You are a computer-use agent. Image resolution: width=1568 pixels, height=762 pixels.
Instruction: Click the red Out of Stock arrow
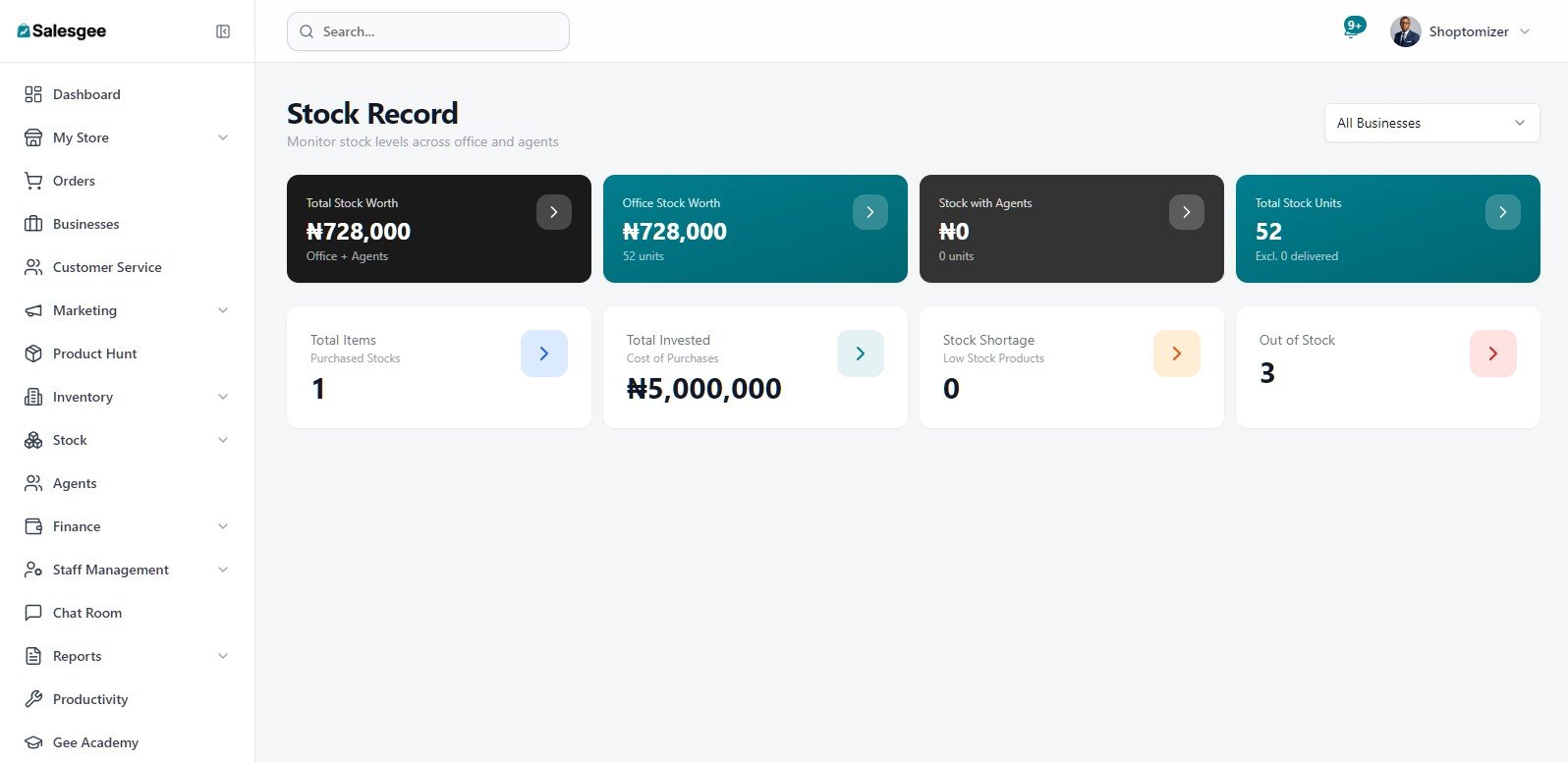point(1493,354)
